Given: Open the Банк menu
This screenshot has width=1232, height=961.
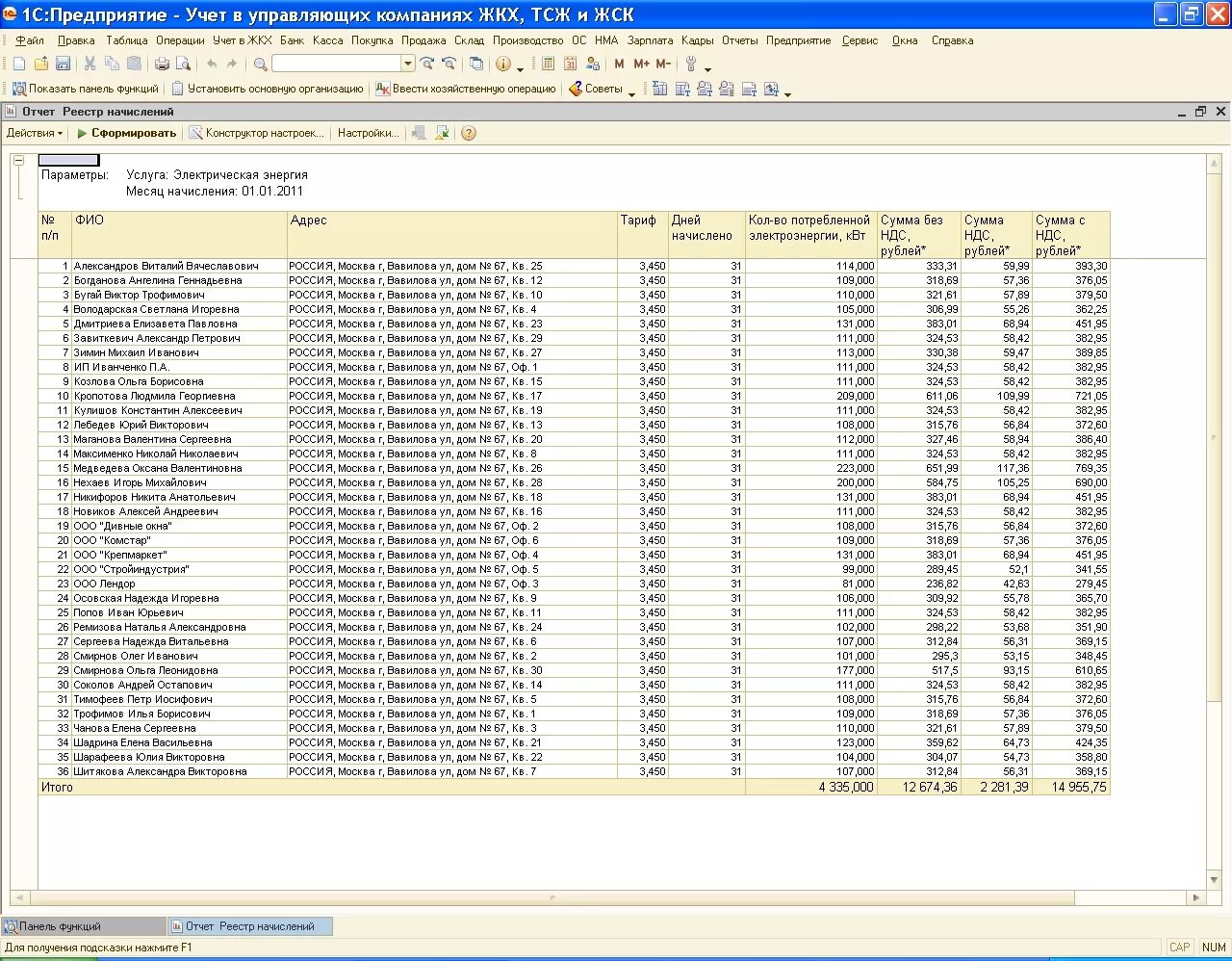Looking at the screenshot, I should 293,40.
